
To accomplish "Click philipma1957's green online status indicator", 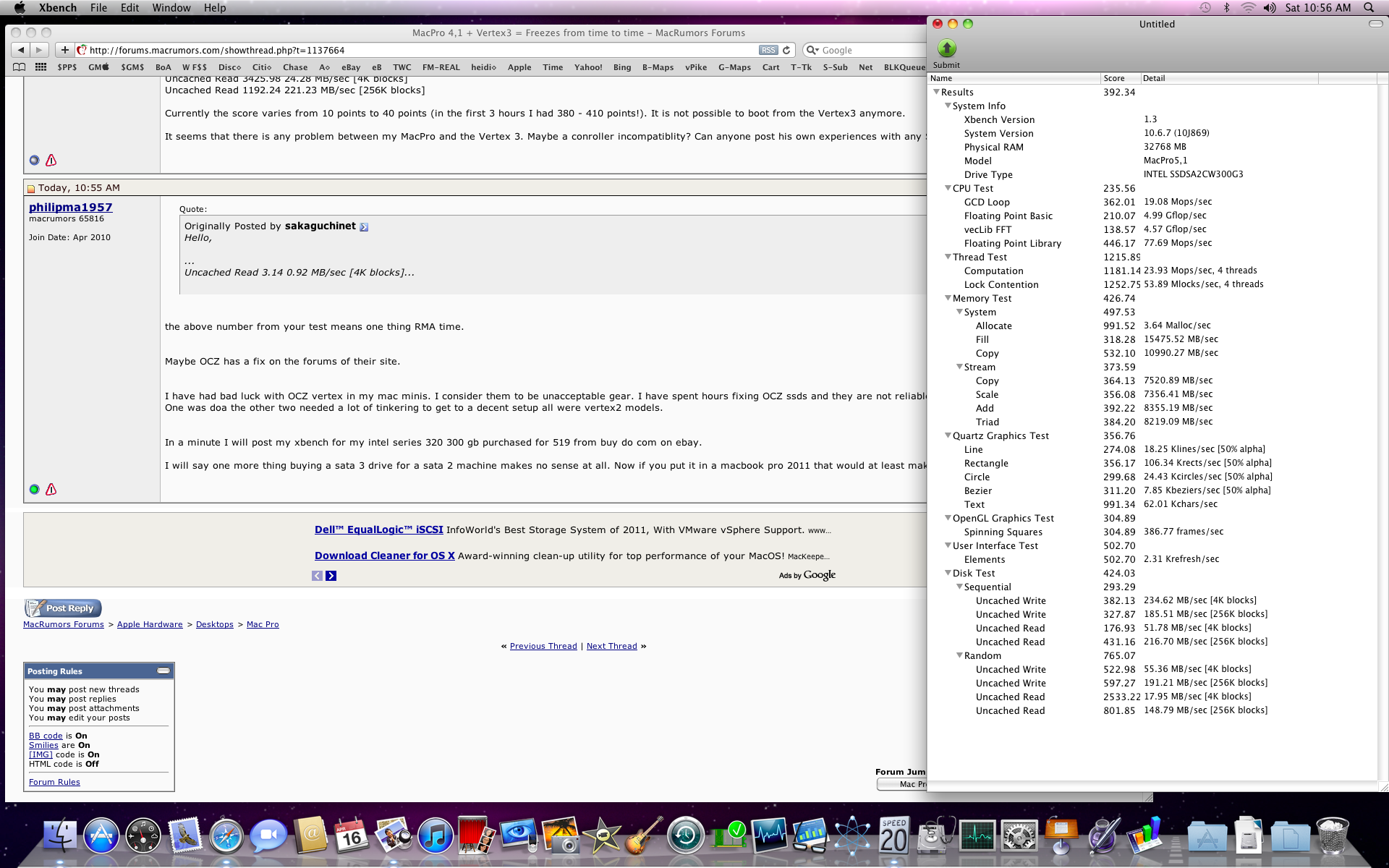I will coord(34,490).
